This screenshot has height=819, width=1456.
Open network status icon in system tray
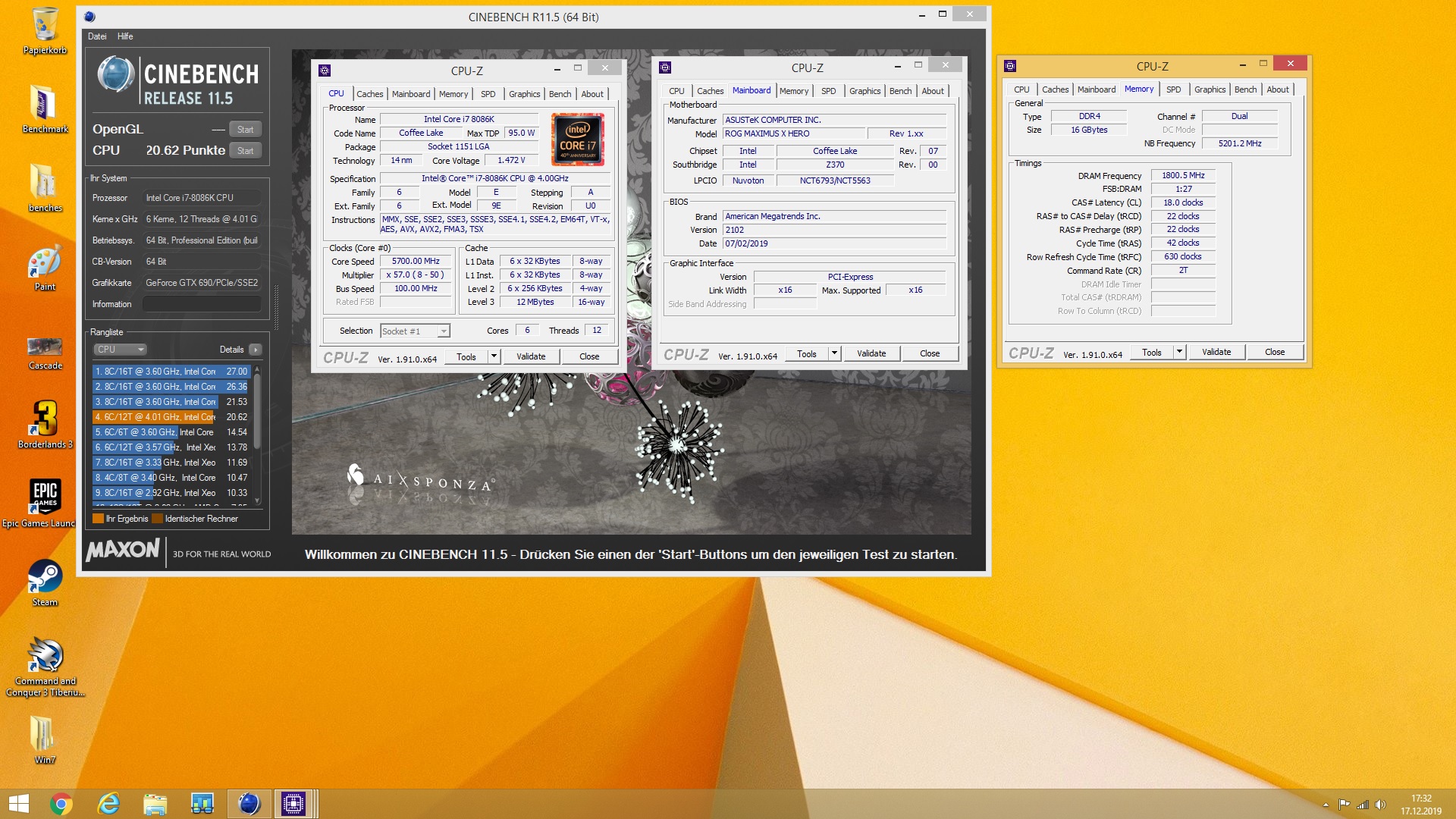[x=1363, y=805]
